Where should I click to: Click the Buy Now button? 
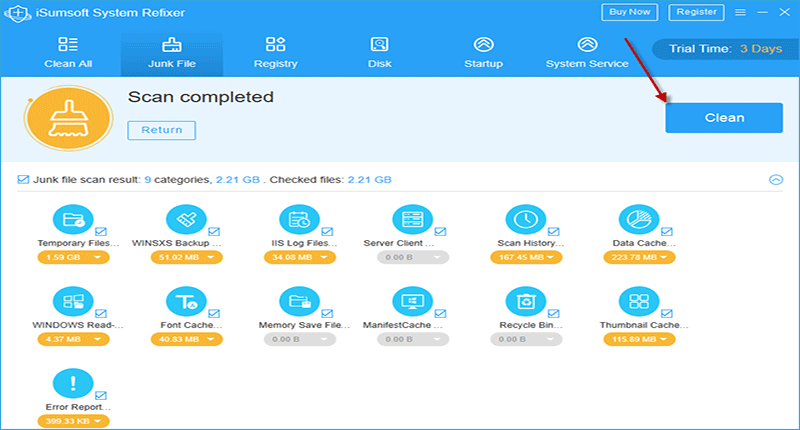(x=630, y=12)
